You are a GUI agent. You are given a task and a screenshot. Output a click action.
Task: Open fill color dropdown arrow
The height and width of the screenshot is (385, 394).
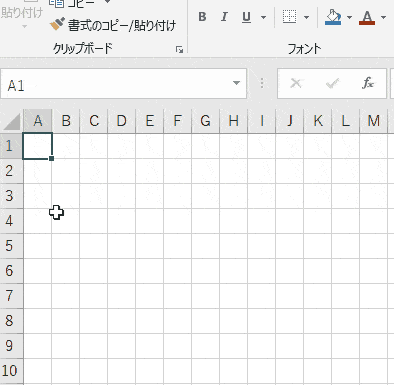coord(349,17)
